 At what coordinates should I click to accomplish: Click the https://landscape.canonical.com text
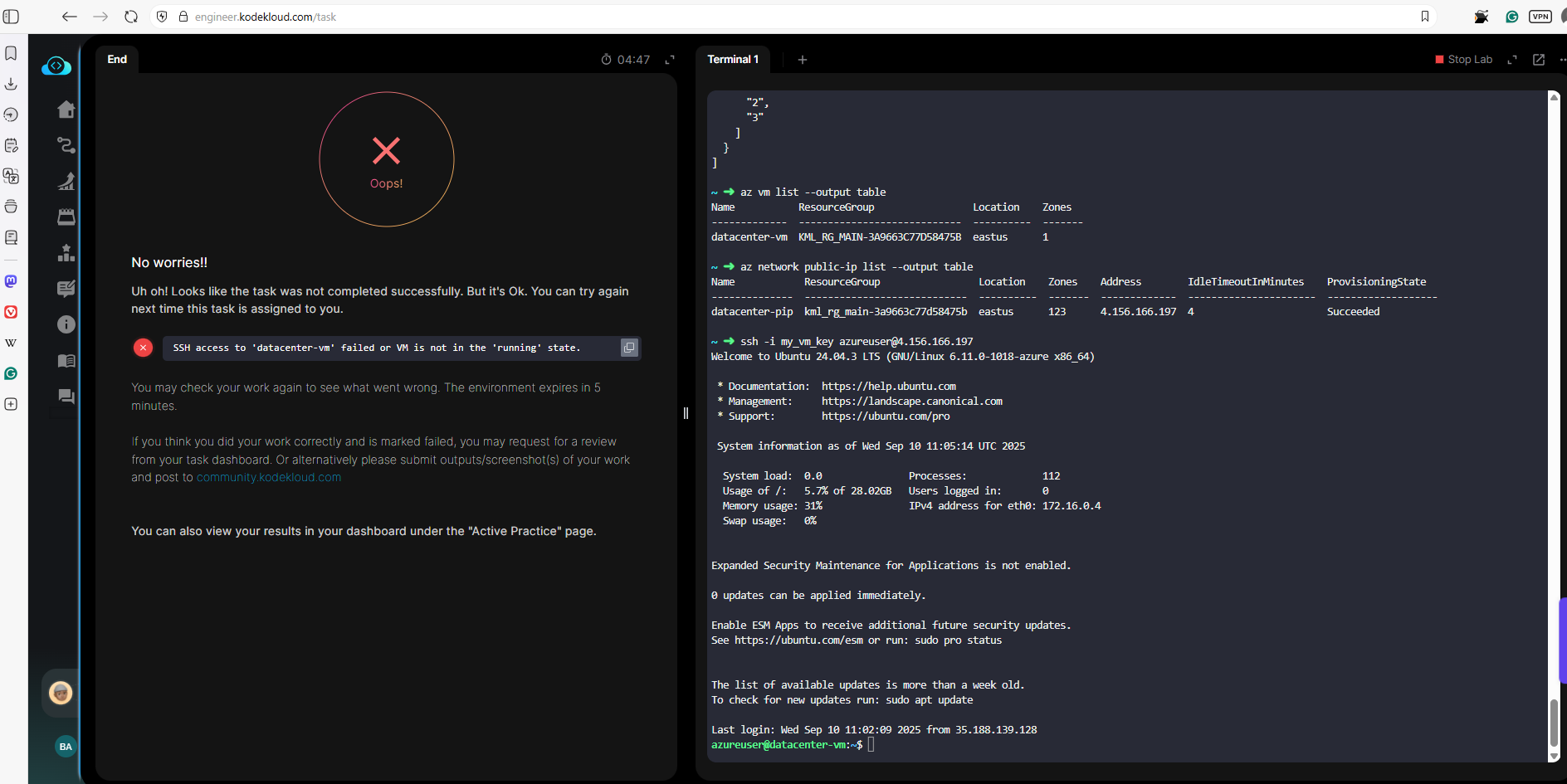(912, 402)
